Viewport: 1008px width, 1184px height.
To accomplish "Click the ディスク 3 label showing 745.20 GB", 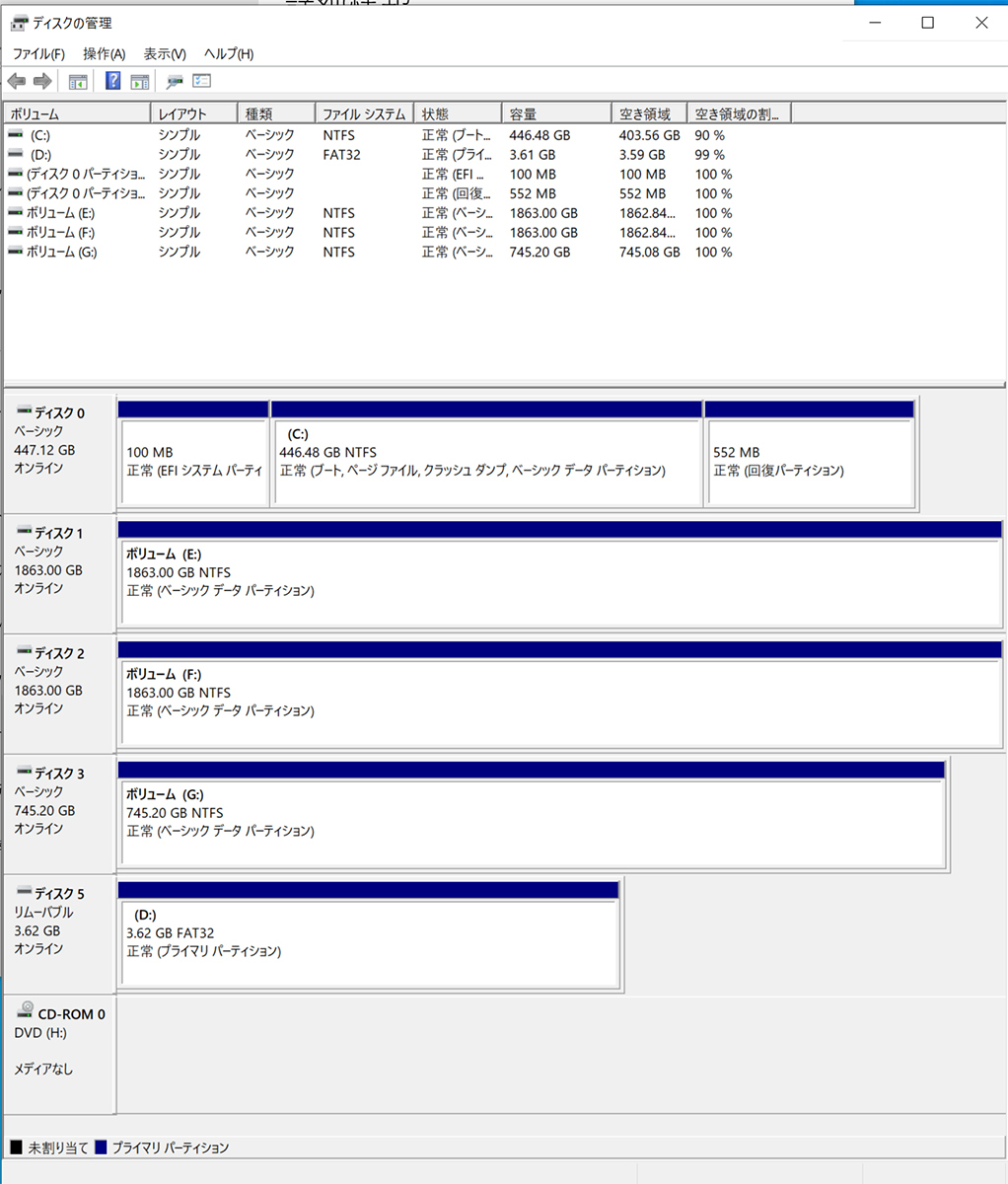I will click(x=59, y=815).
